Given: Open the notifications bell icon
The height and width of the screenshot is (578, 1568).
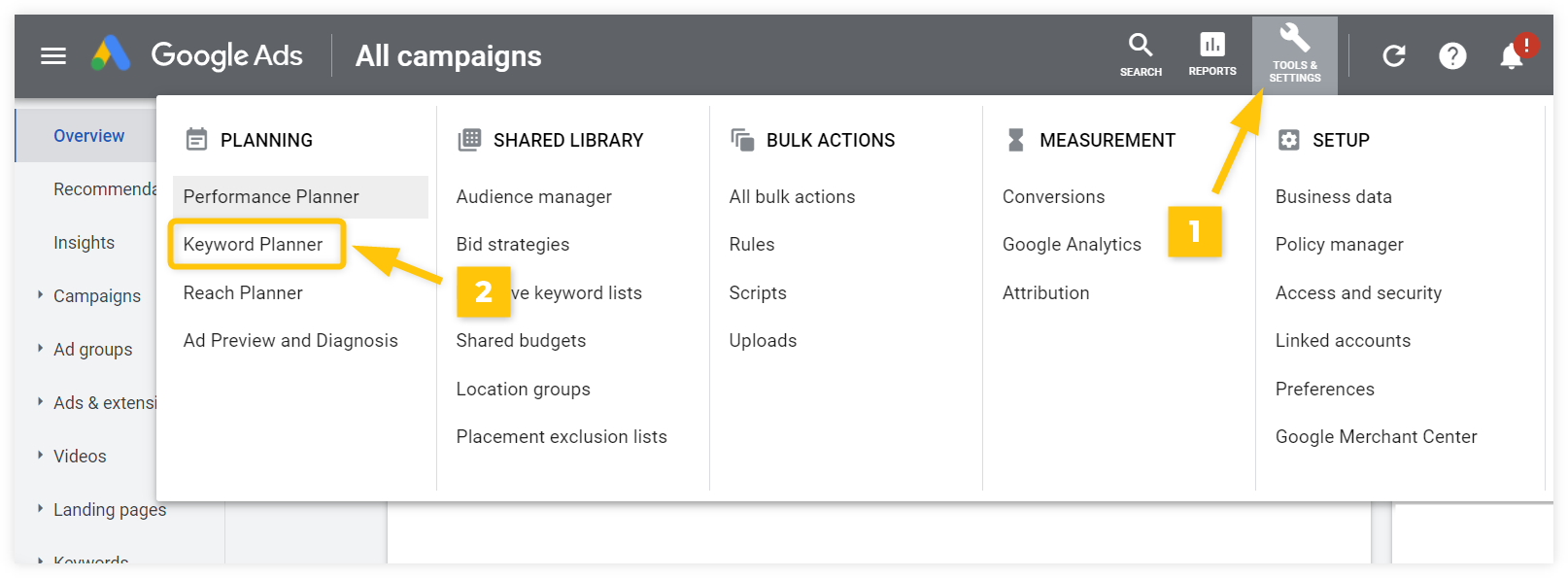Looking at the screenshot, I should click(x=1512, y=56).
